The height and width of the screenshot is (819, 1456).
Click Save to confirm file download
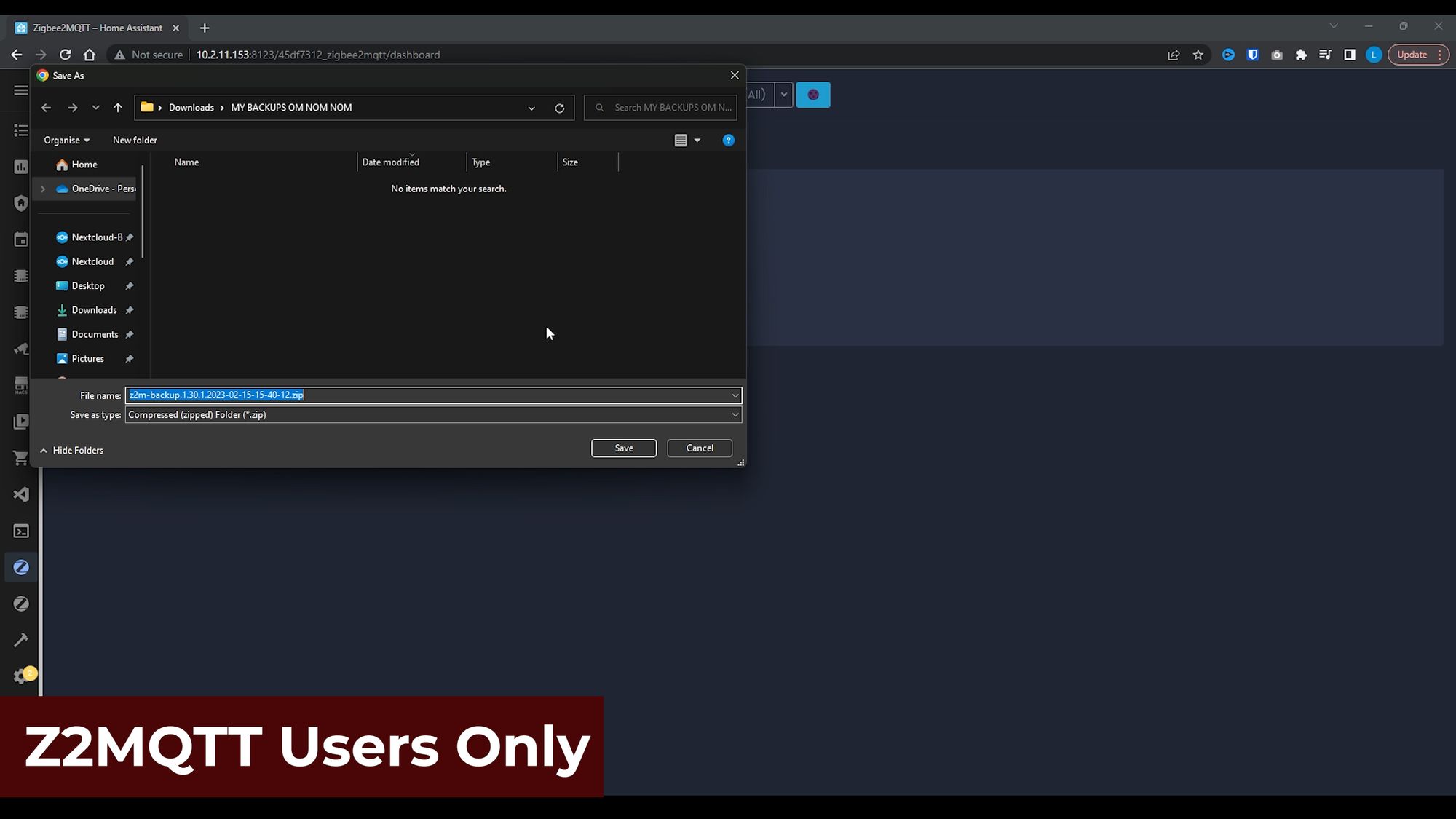tap(624, 448)
